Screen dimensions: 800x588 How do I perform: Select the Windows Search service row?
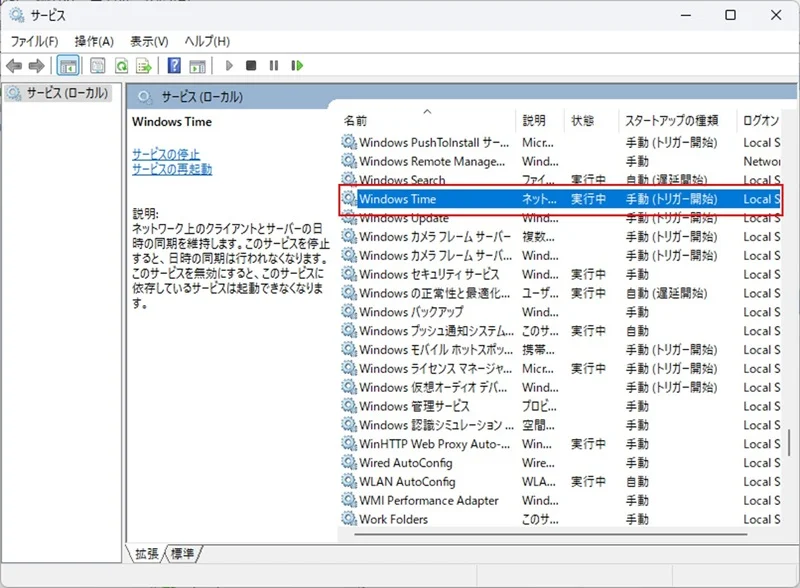click(x=405, y=180)
